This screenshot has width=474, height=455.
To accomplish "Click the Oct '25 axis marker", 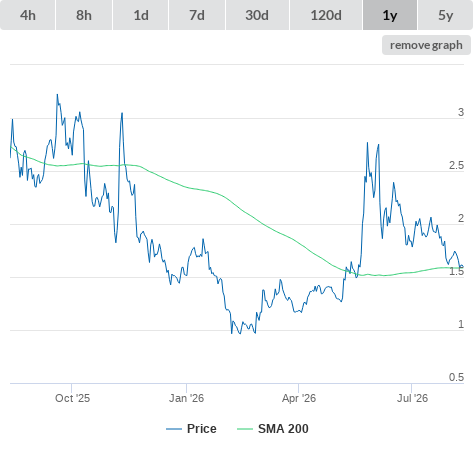I will [72, 398].
